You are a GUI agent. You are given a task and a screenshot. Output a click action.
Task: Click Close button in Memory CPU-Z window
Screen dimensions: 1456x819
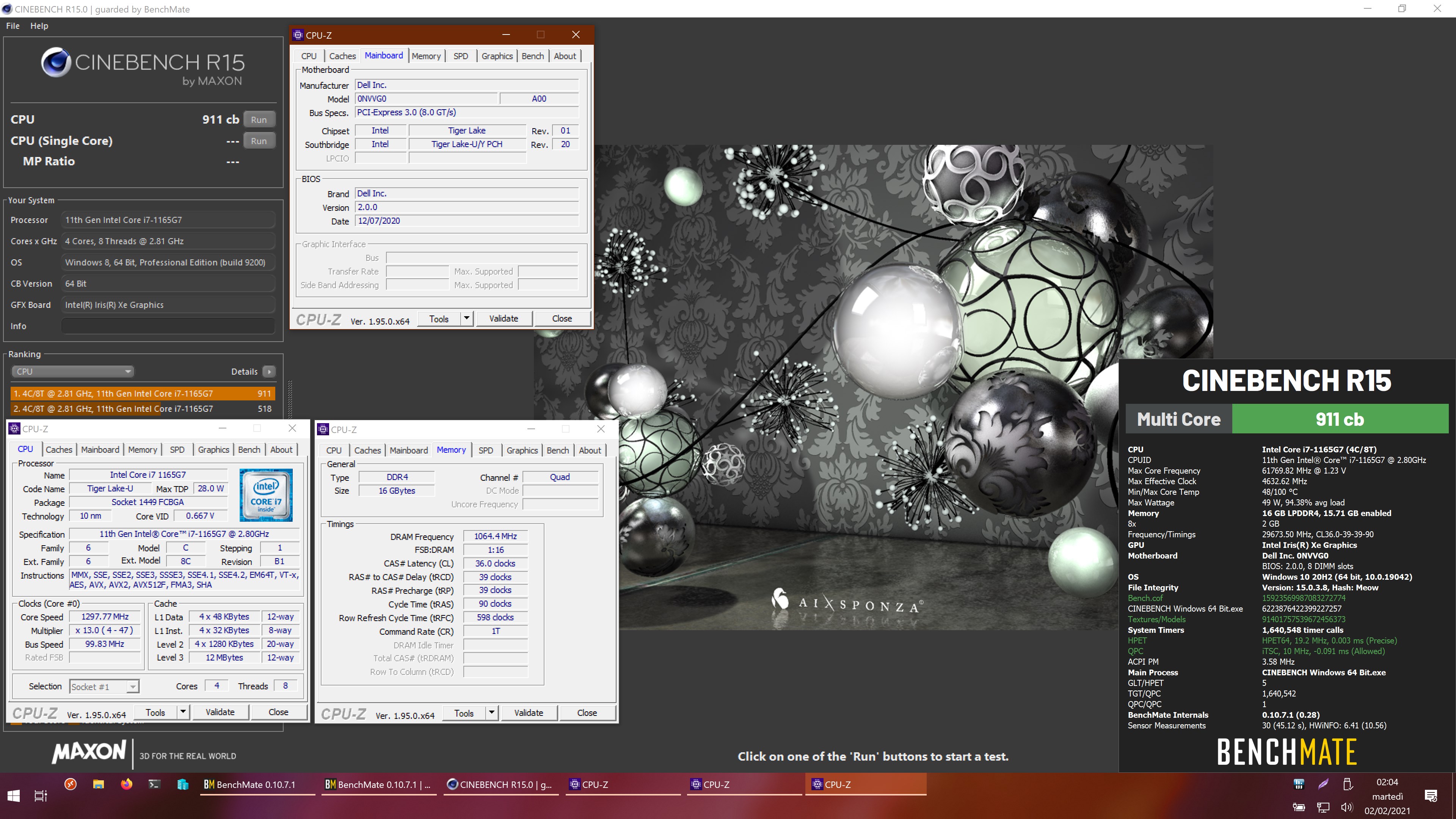pyautogui.click(x=587, y=713)
